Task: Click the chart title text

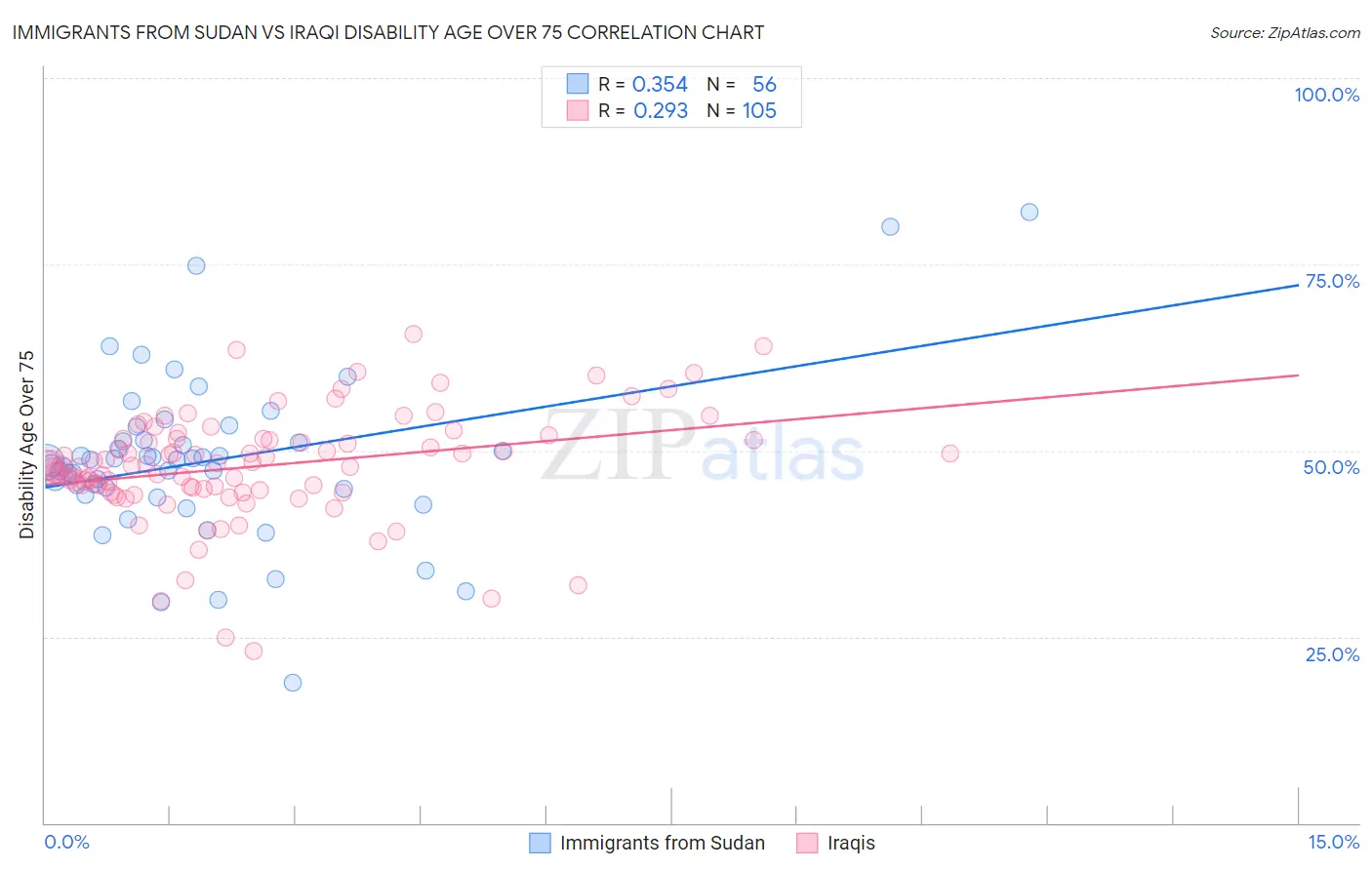Action: click(x=387, y=32)
